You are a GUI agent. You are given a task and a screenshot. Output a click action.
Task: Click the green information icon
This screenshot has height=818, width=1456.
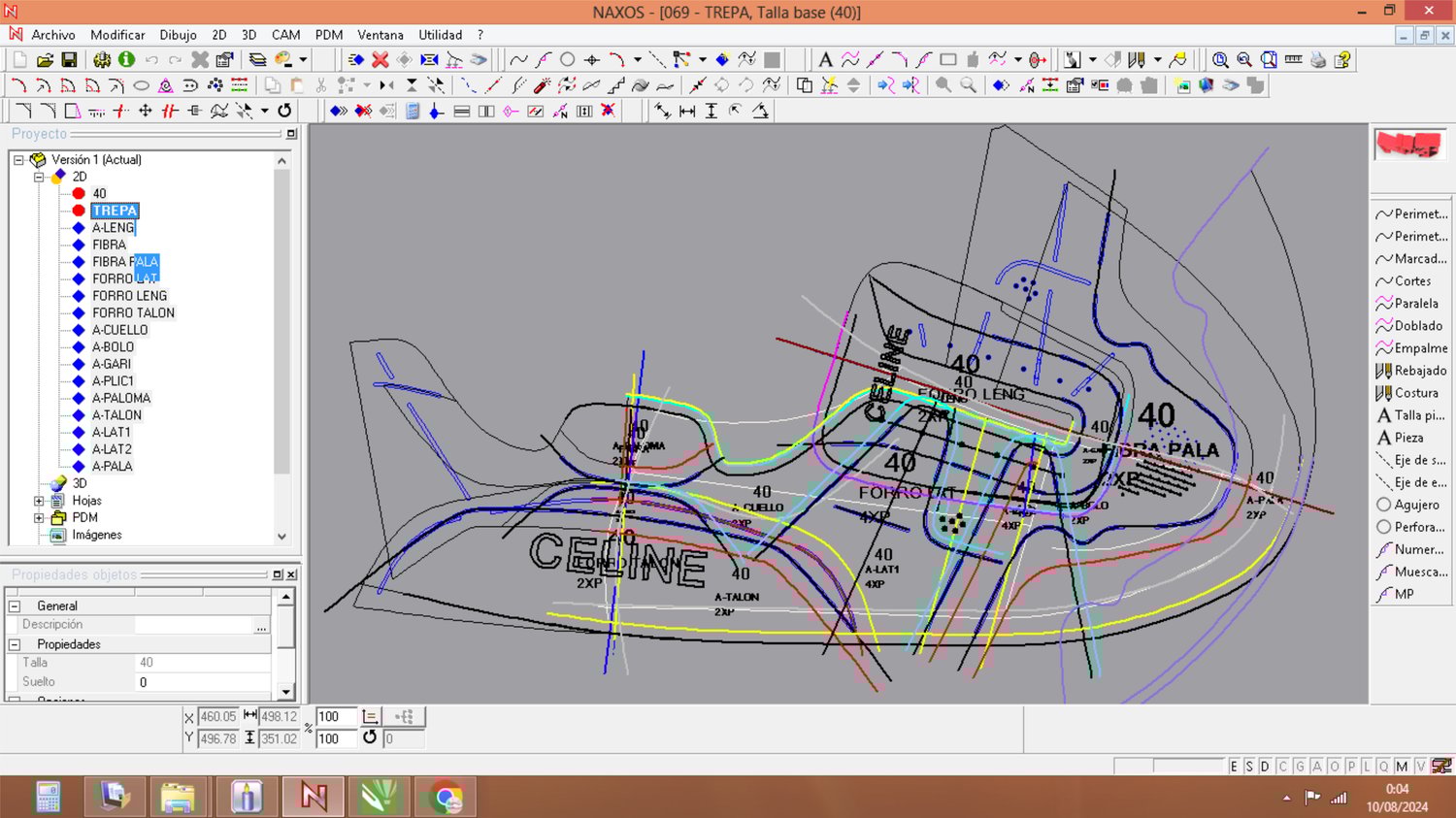point(126,60)
